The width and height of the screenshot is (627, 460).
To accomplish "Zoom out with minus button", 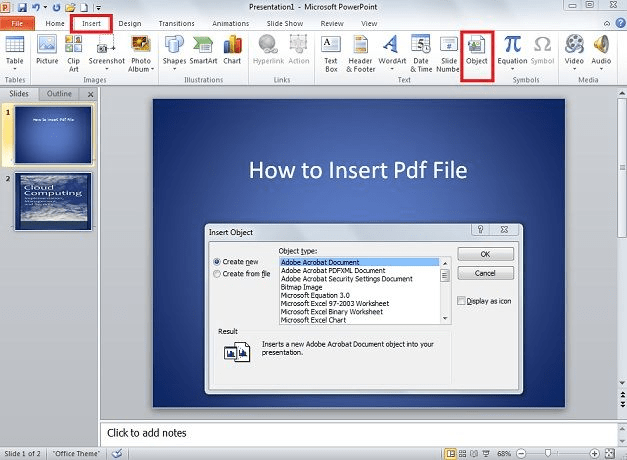I will coord(521,453).
